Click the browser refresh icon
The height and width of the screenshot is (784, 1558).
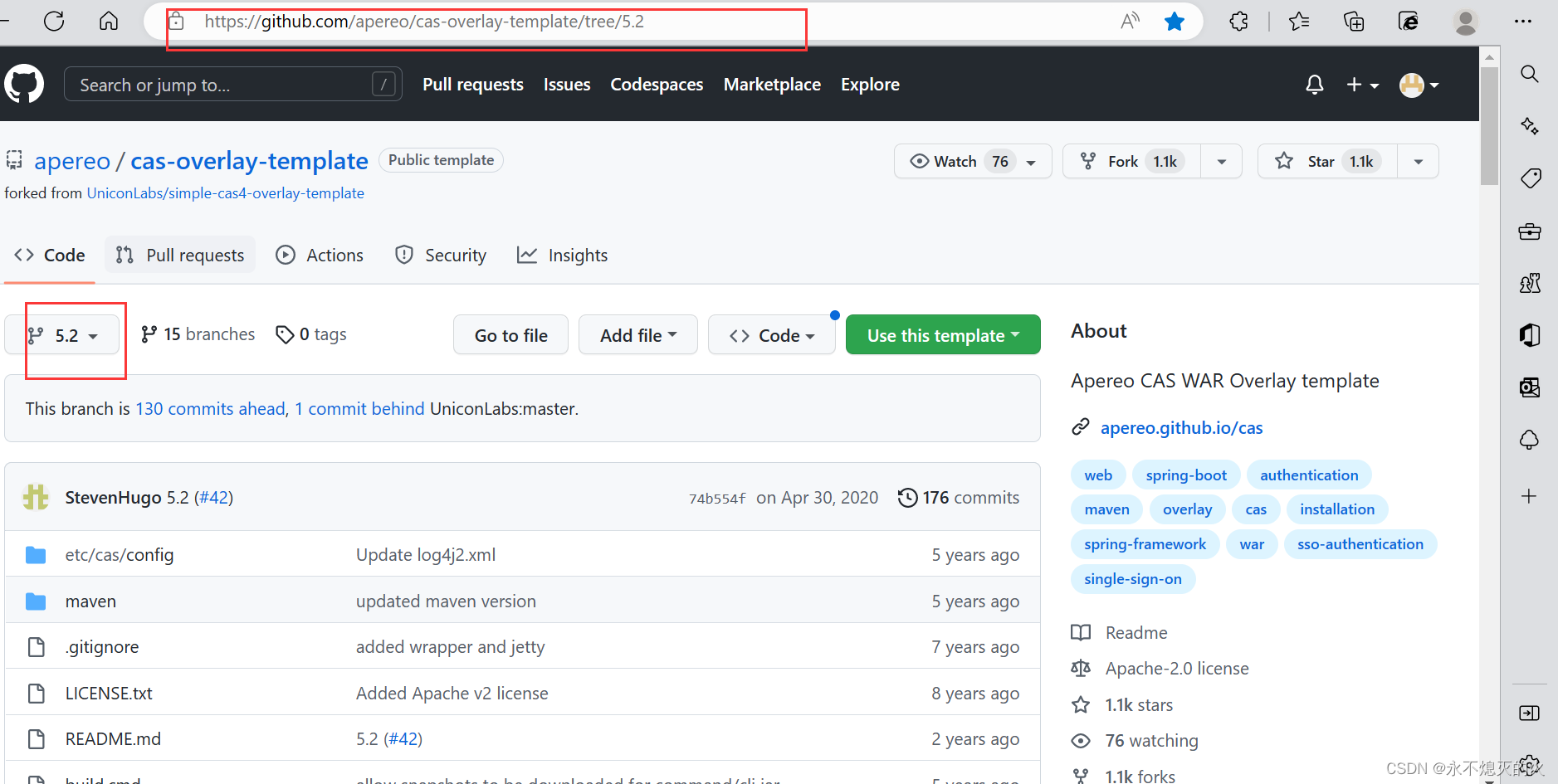tap(54, 21)
